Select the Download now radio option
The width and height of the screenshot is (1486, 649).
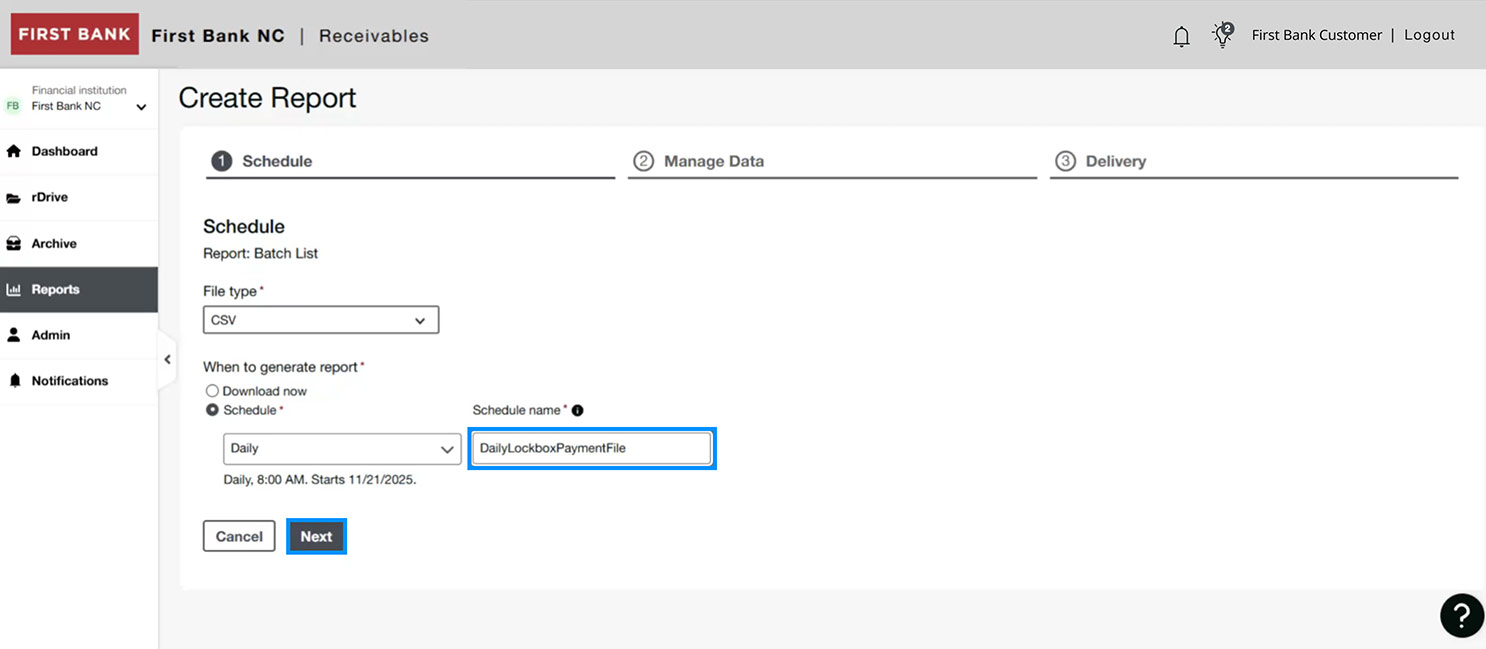[x=212, y=390]
